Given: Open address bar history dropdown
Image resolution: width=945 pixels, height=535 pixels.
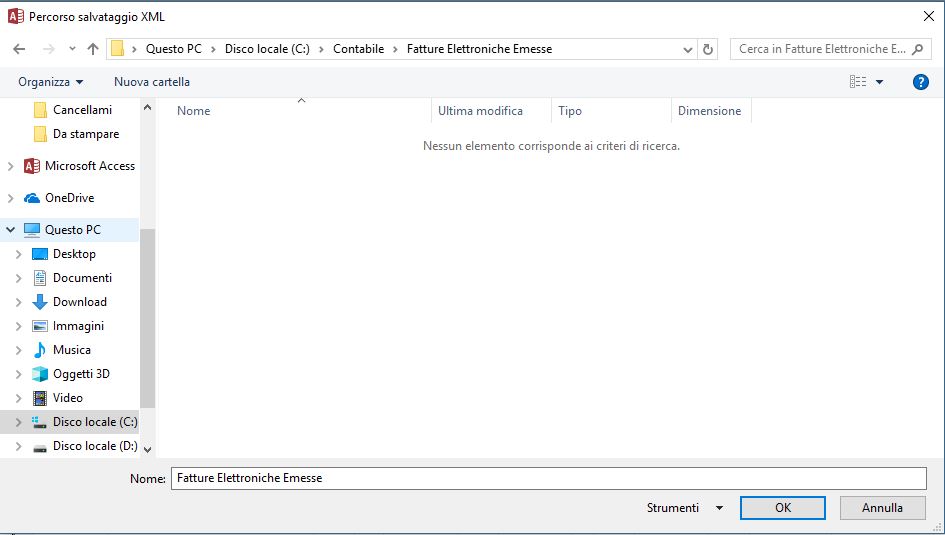Looking at the screenshot, I should (688, 49).
